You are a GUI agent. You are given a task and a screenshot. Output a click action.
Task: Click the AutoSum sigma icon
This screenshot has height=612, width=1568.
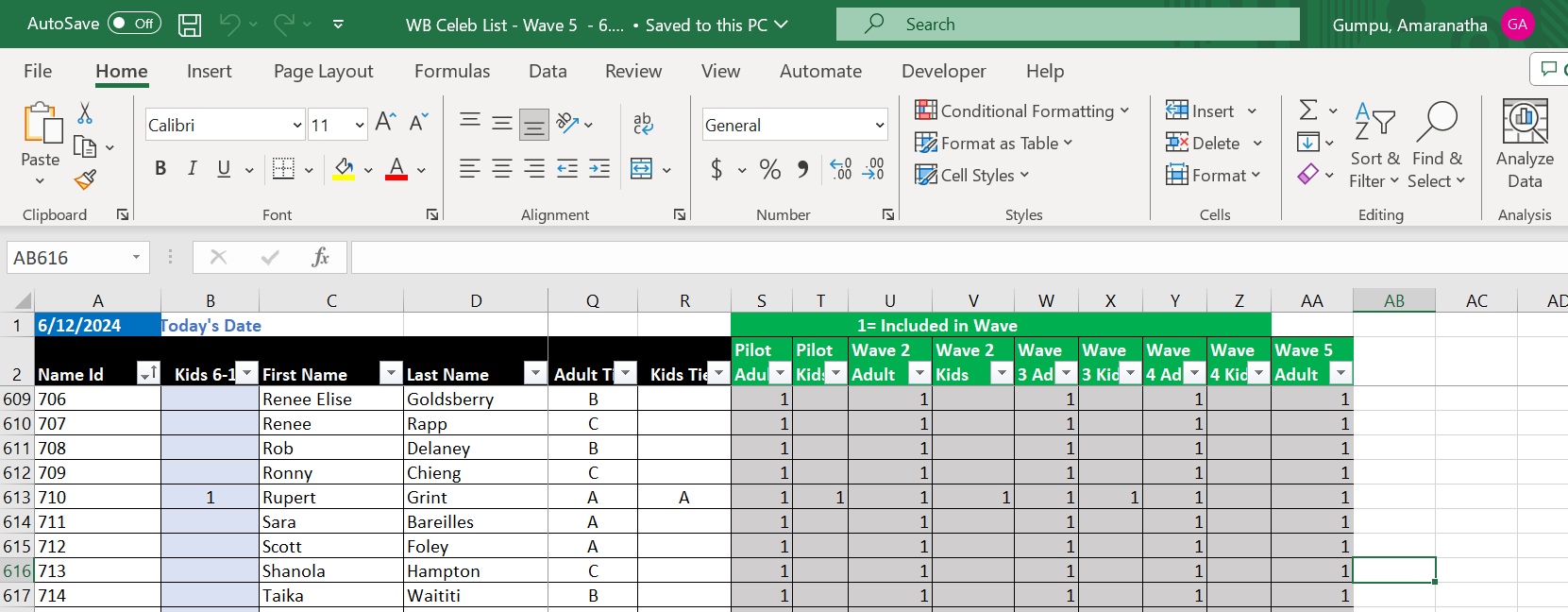pos(1308,110)
